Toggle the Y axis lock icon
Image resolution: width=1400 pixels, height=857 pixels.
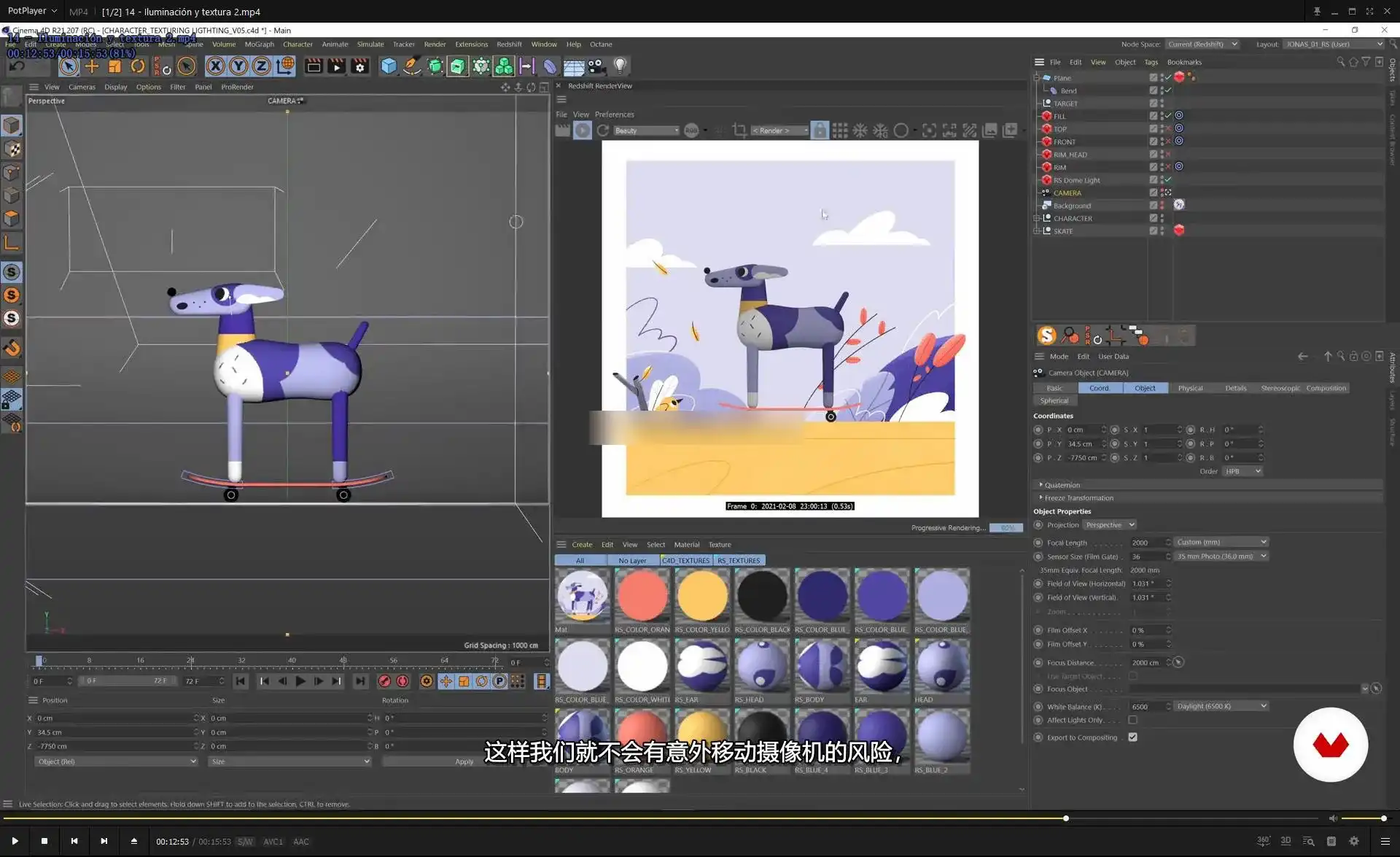pos(238,66)
